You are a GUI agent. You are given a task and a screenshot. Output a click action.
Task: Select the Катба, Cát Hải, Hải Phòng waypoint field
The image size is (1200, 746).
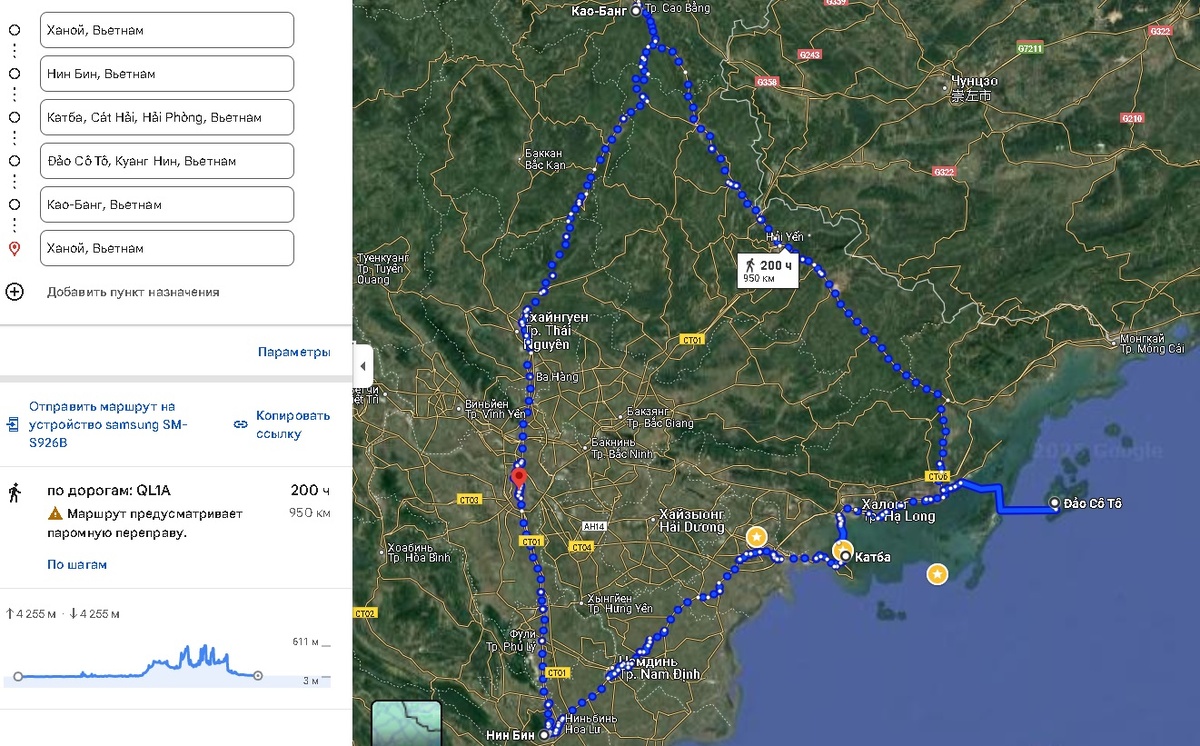click(167, 117)
